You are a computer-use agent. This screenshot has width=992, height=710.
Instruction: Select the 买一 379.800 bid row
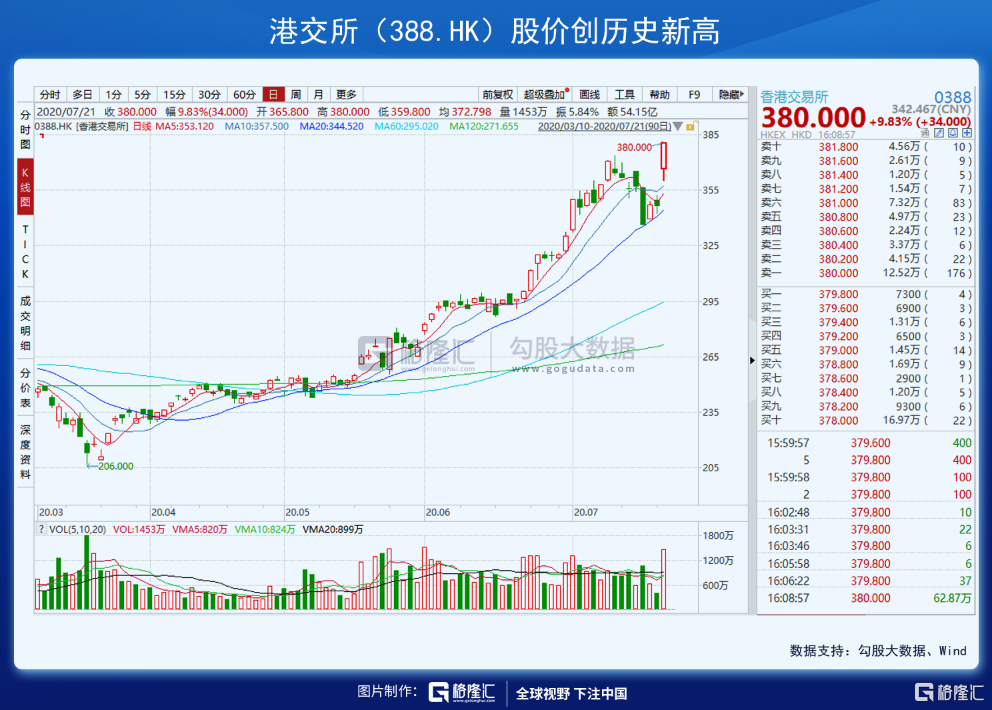click(865, 294)
